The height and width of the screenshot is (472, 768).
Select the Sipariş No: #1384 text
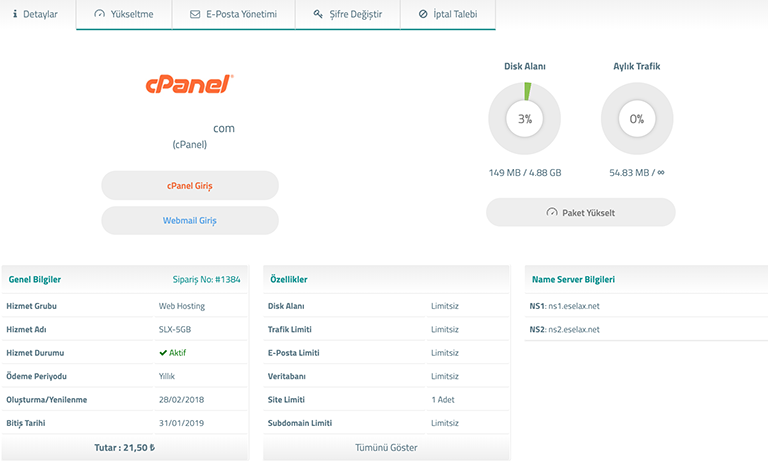click(x=206, y=280)
